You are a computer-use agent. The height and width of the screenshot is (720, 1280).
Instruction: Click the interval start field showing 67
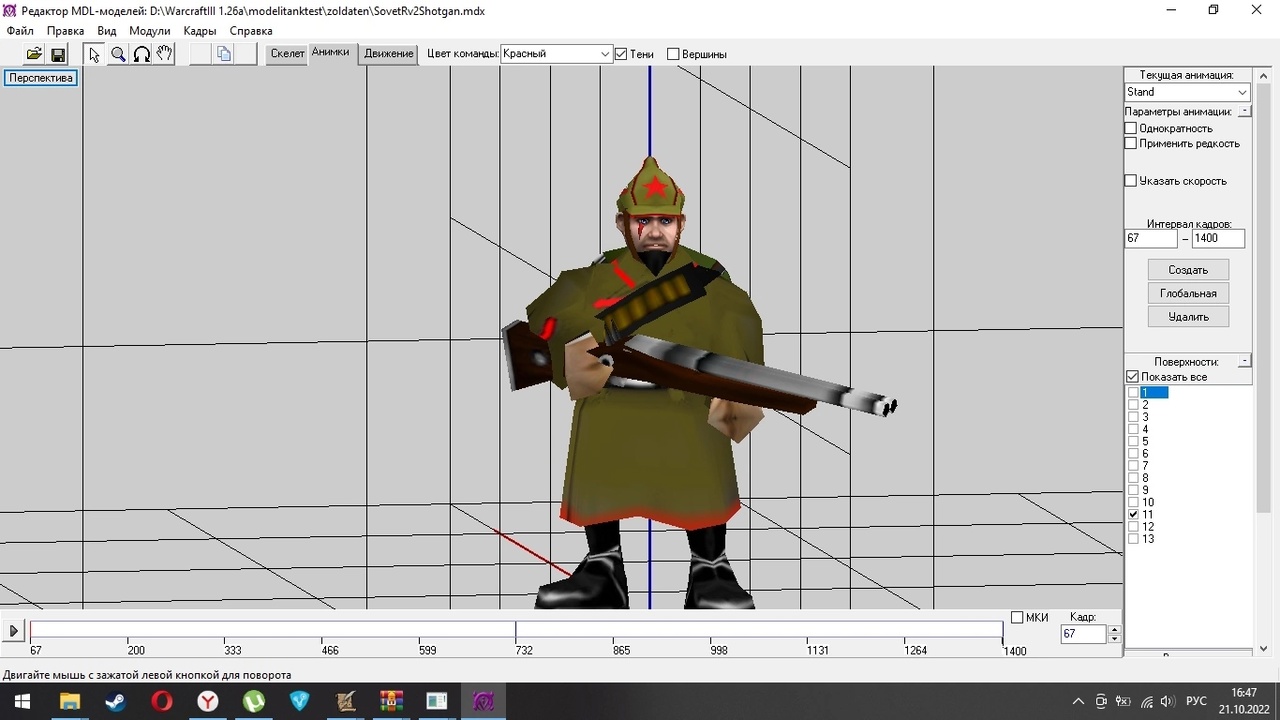[x=1151, y=238]
